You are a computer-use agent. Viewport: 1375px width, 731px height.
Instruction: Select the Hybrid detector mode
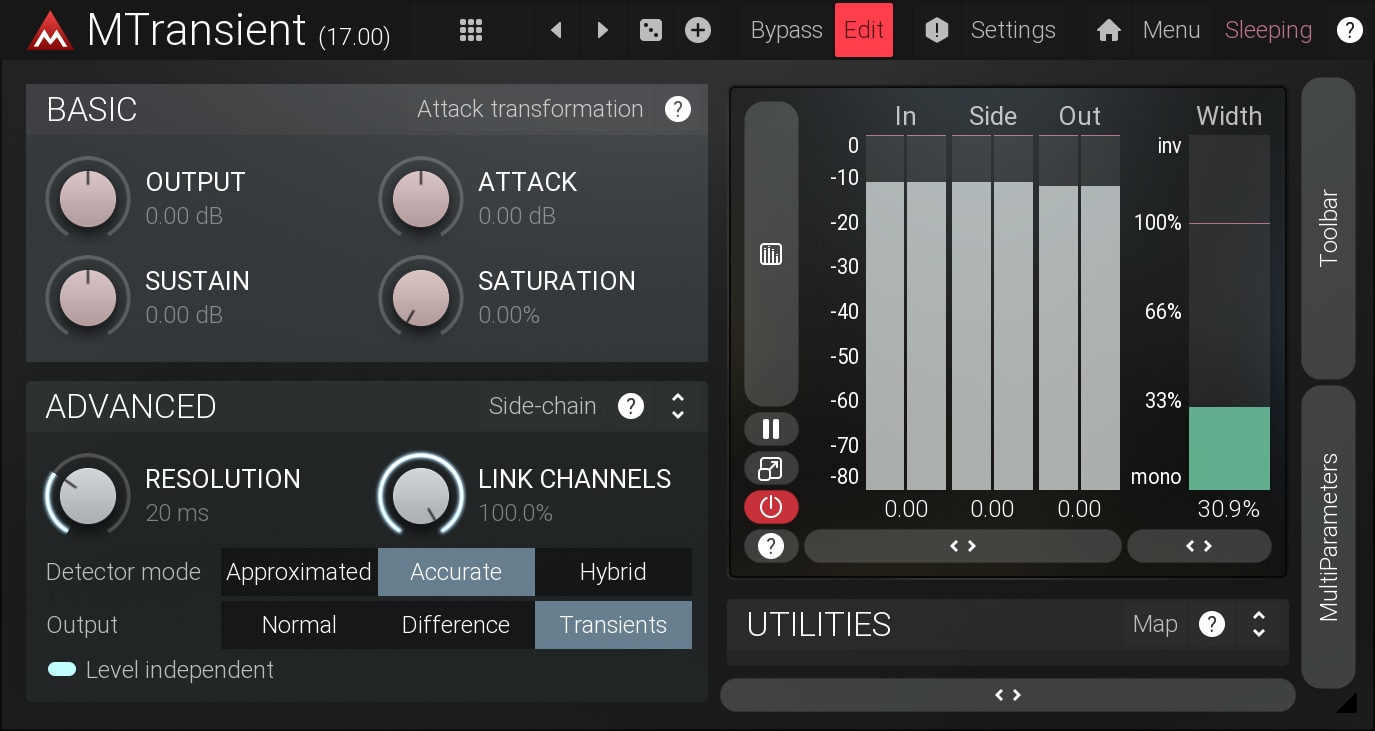pos(613,572)
